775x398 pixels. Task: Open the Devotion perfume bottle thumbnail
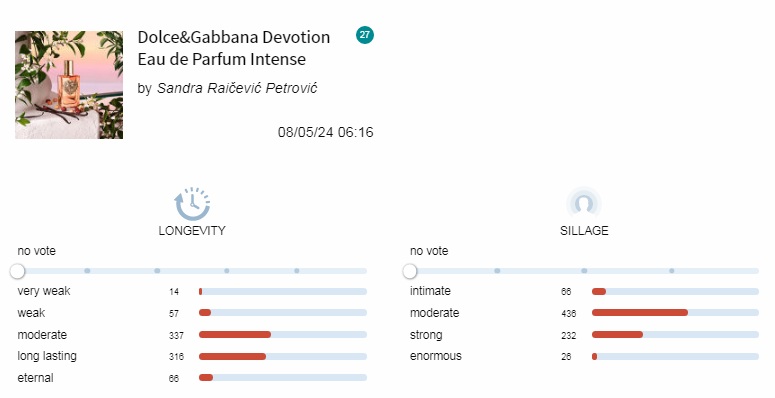69,85
